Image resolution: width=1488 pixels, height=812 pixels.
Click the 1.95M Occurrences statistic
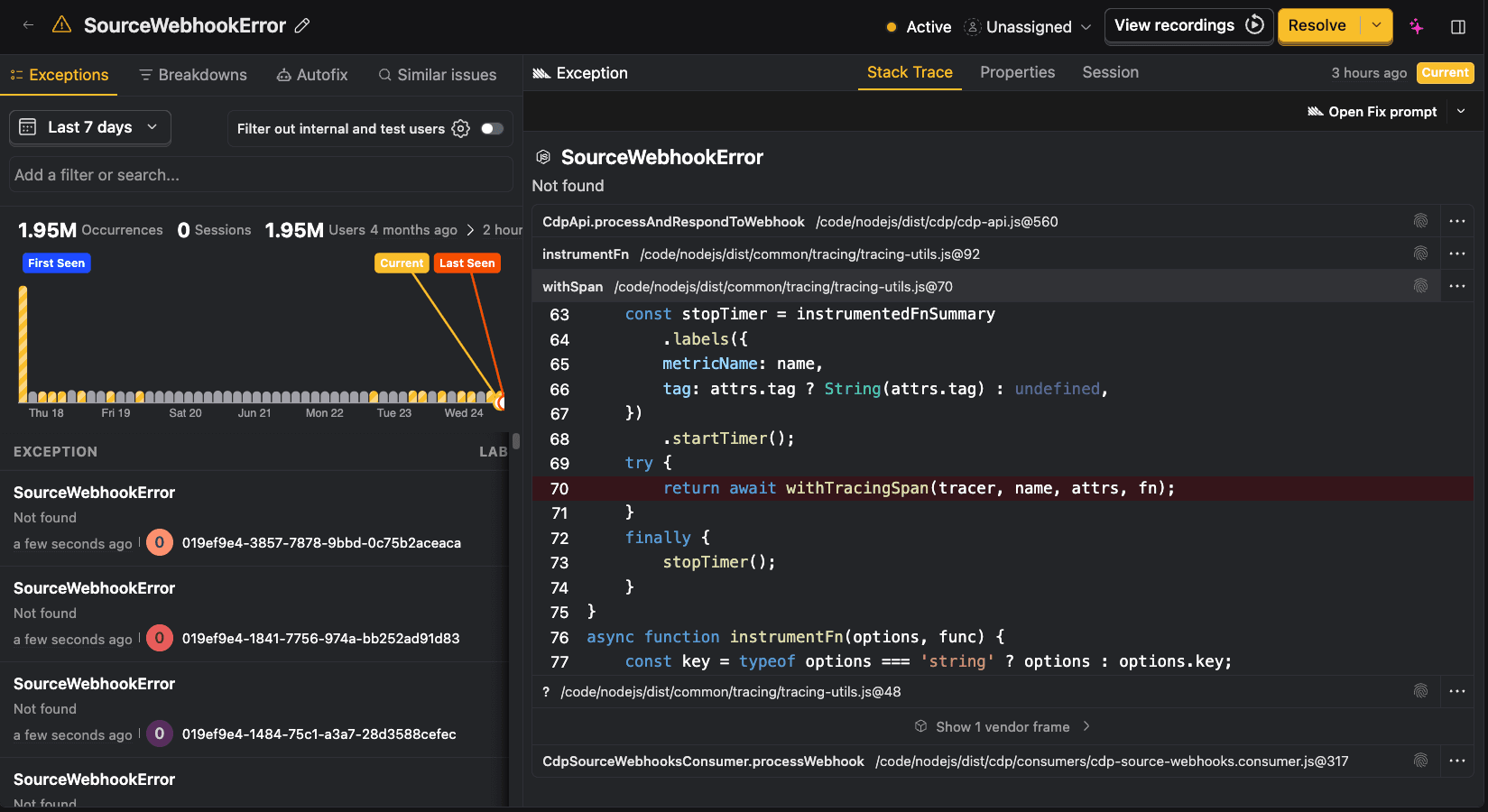tap(90, 230)
